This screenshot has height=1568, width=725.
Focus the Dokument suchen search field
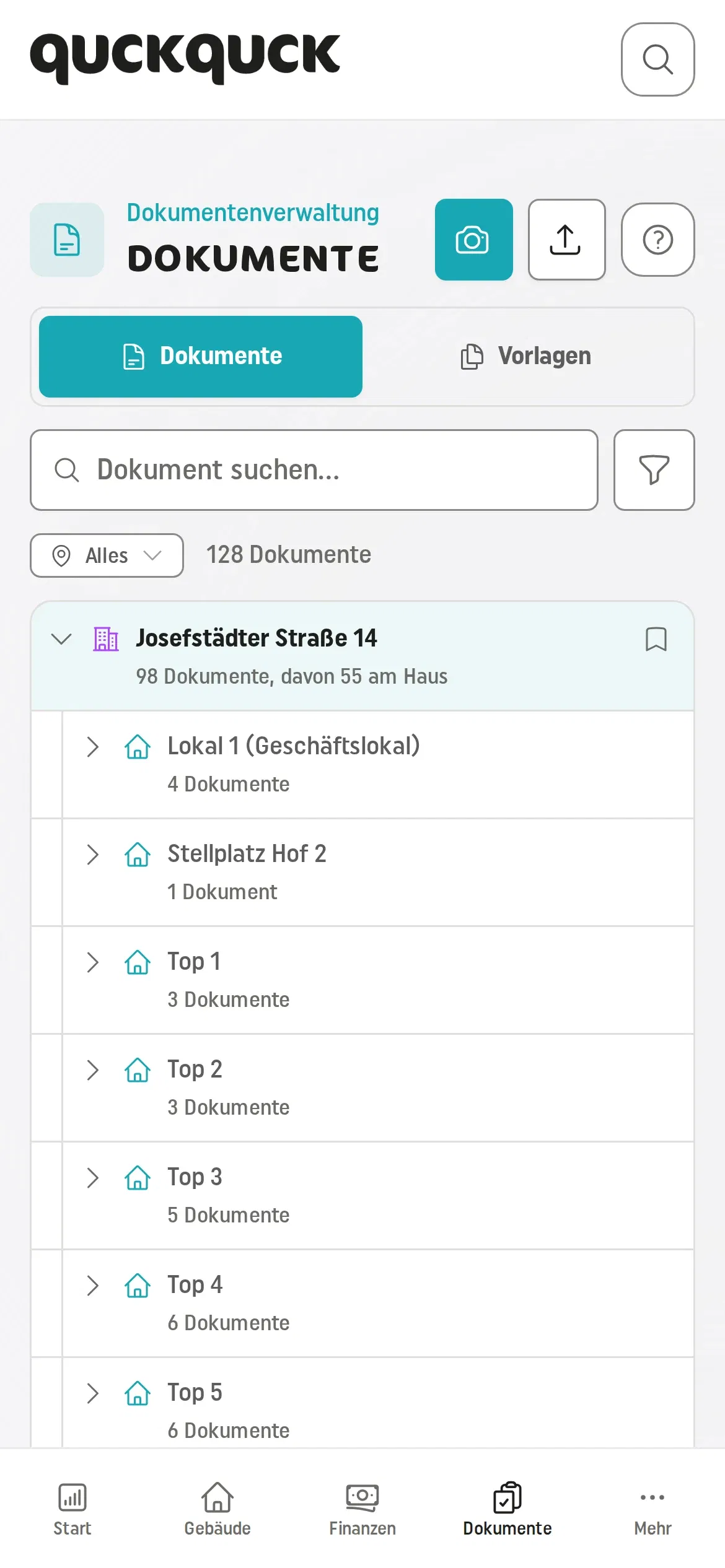314,470
